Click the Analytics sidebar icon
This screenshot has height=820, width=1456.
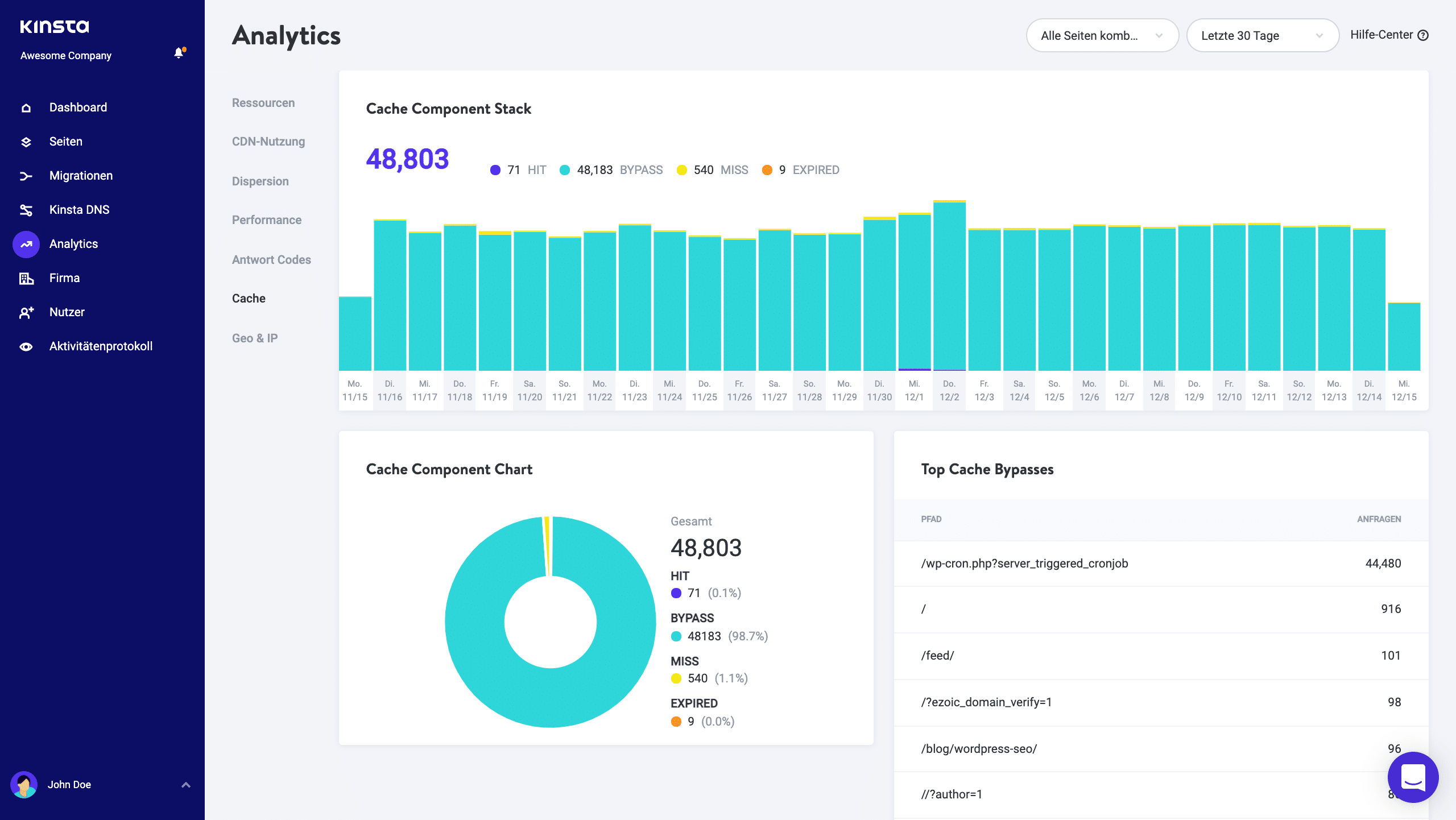pos(26,243)
